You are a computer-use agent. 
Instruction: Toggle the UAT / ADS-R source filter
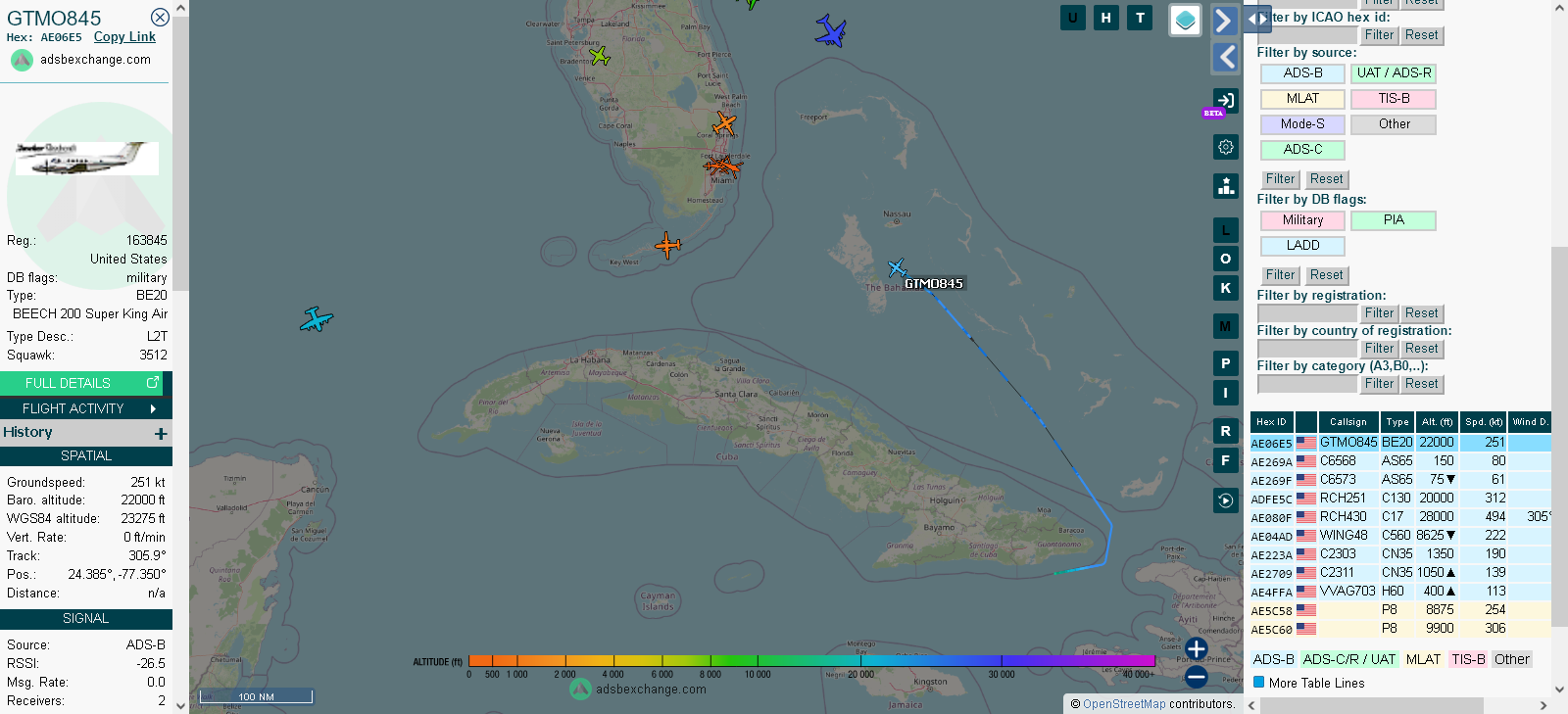1394,73
